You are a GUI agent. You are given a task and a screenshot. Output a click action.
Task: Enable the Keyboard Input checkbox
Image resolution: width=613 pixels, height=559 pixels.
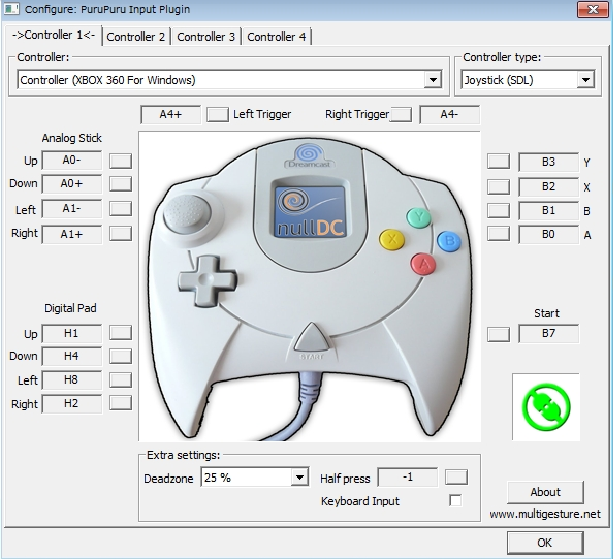tap(455, 500)
